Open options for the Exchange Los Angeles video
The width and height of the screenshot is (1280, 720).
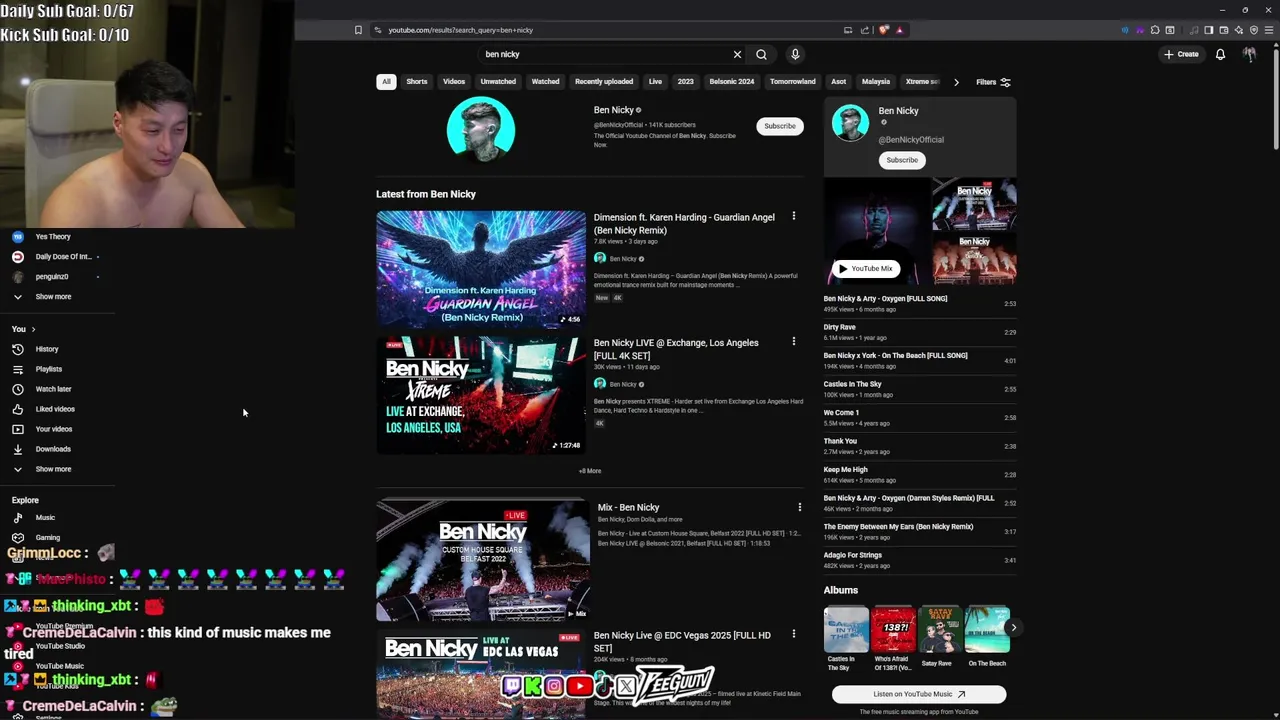(x=794, y=341)
